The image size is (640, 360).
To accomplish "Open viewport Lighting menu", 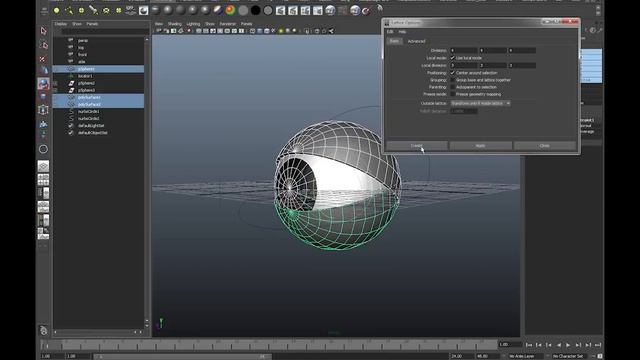I will click(x=193, y=24).
